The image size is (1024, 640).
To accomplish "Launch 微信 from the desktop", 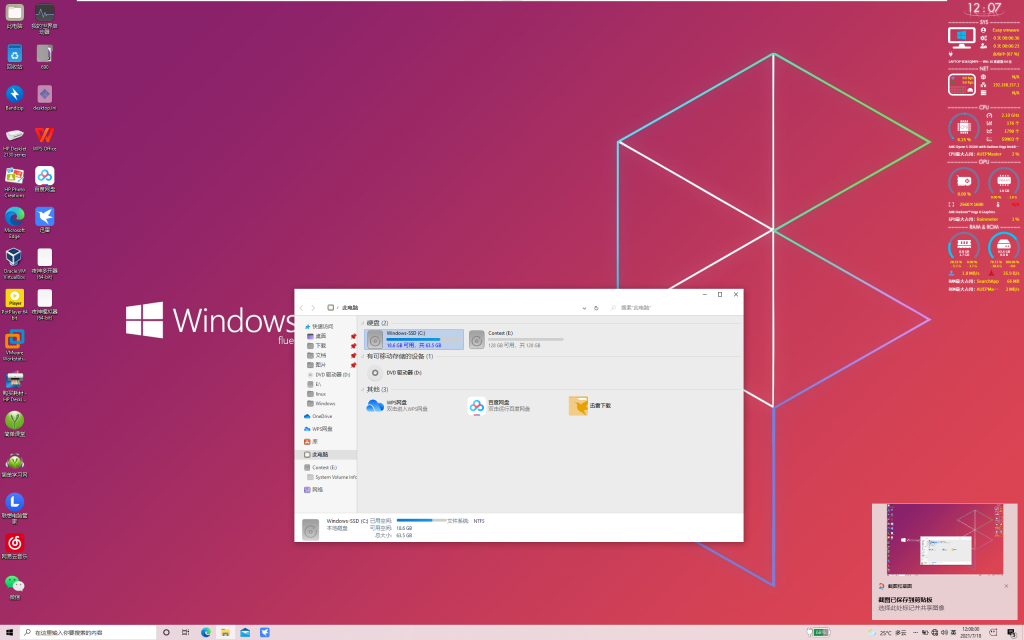I will pos(14,587).
